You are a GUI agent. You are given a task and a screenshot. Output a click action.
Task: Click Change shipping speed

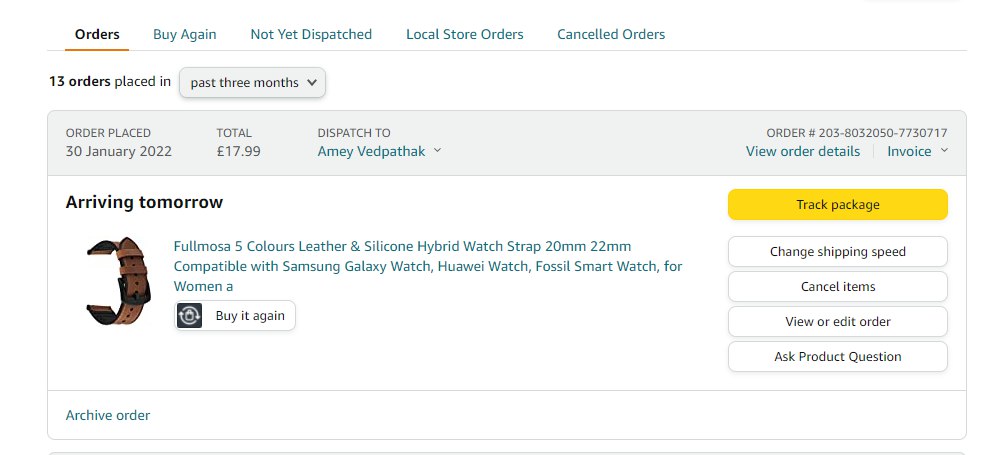tap(837, 251)
